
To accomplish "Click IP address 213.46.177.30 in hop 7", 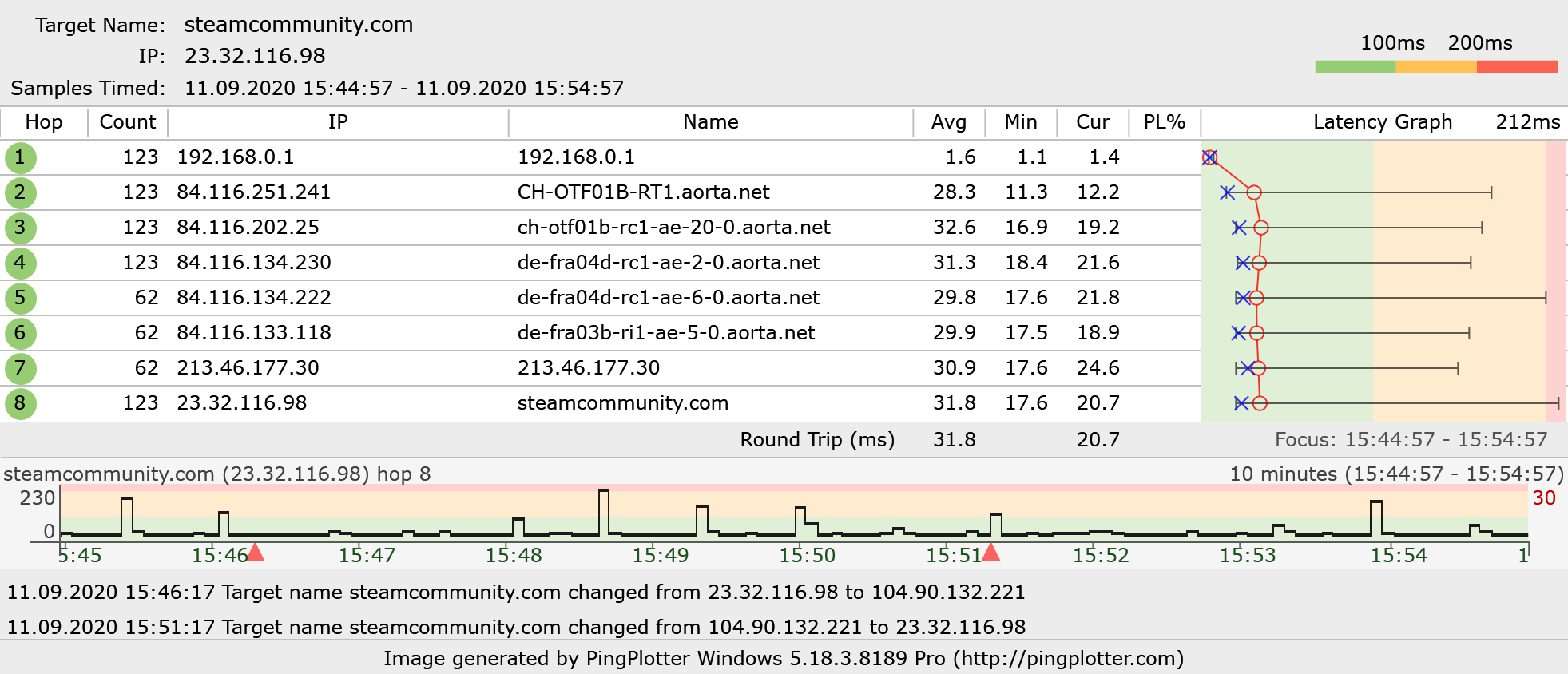I will [x=248, y=368].
